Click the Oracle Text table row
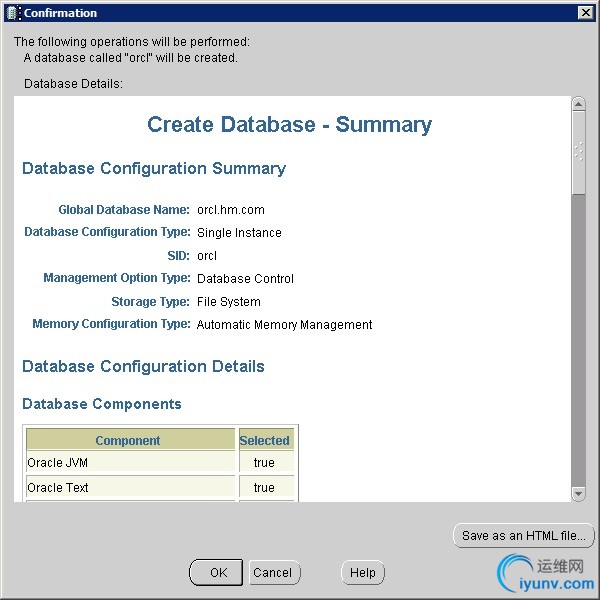 click(160, 487)
